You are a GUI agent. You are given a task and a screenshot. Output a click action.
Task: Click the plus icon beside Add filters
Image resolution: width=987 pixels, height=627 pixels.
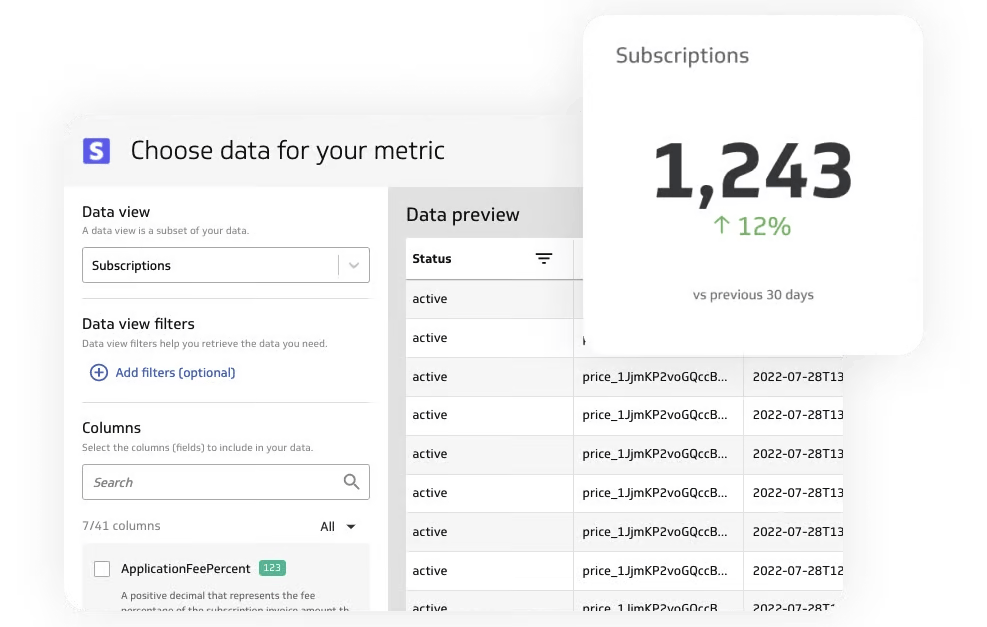pyautogui.click(x=98, y=371)
